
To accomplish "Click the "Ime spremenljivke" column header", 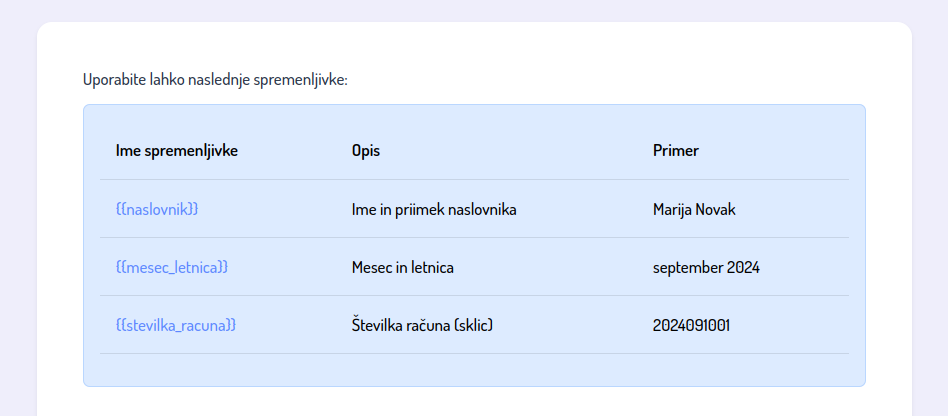I will pos(176,151).
